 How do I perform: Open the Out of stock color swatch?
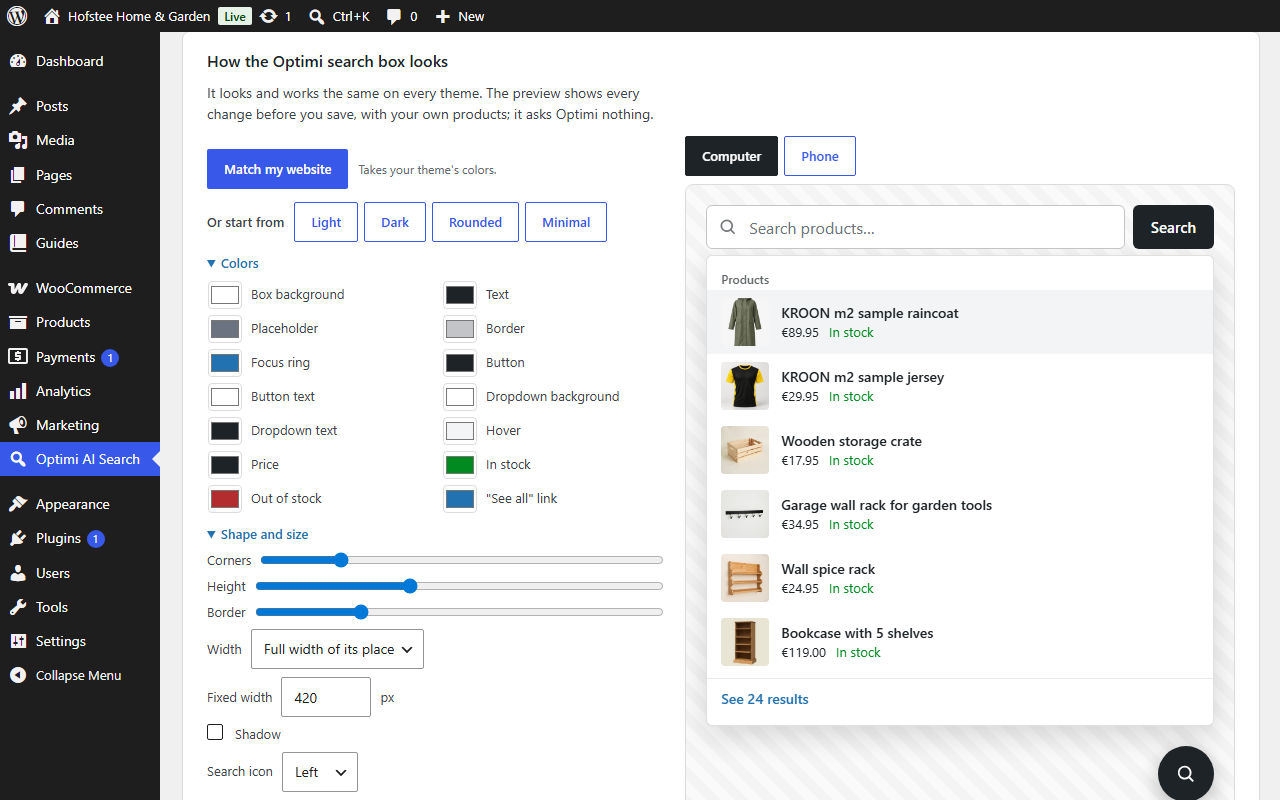click(x=225, y=499)
